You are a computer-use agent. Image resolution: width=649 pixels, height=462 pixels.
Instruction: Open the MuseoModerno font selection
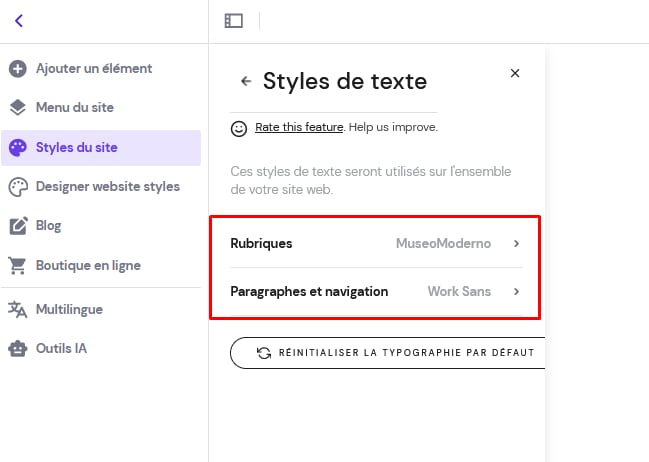pos(443,243)
